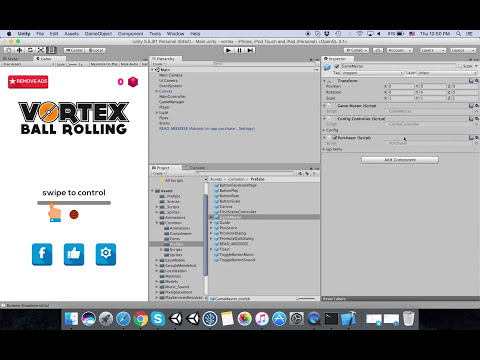Image resolution: width=480 pixels, height=360 pixels.
Task: Open the Window menu
Action: [175, 34]
